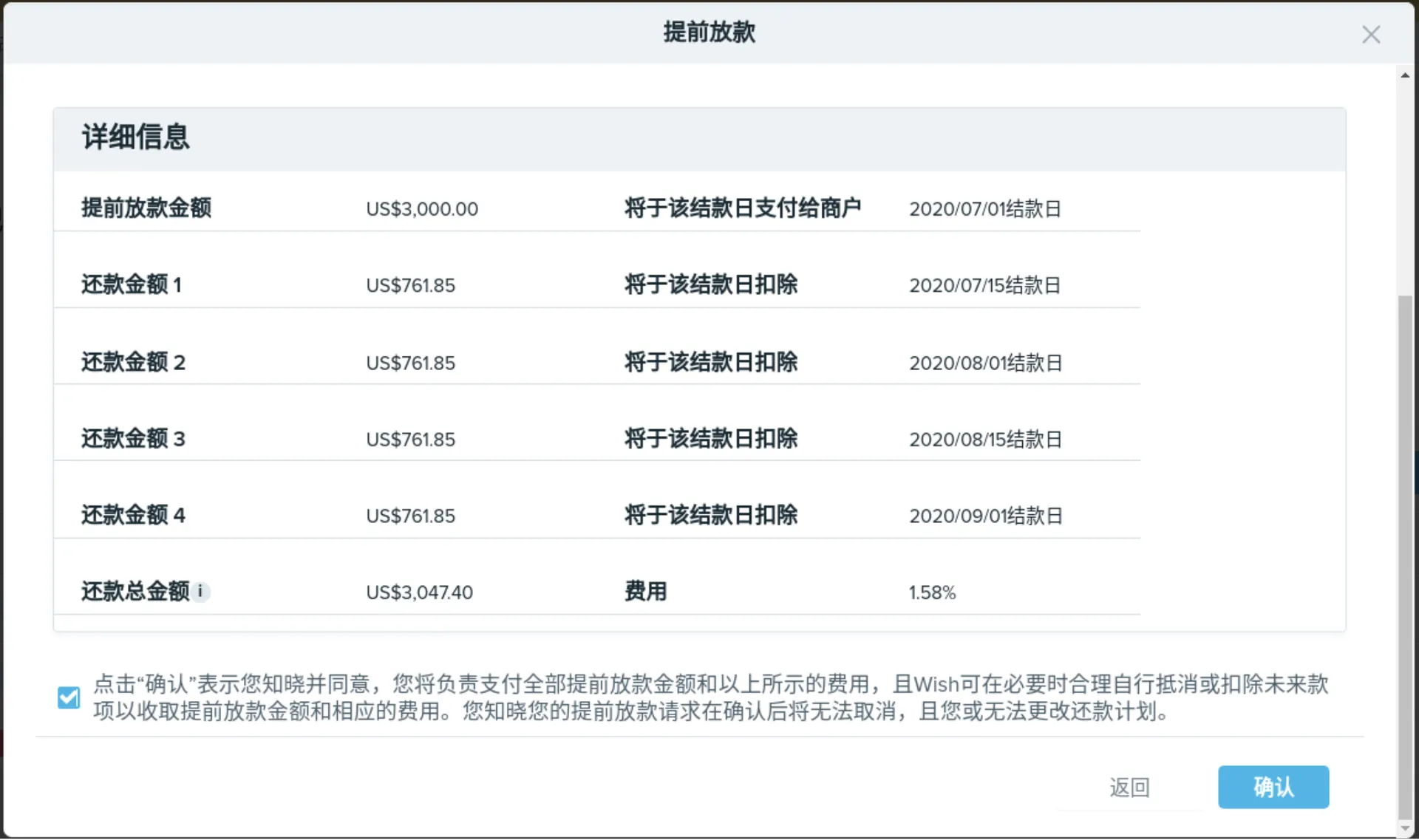Click the 提前放款 dialog title
The height and width of the screenshot is (840, 1419).
pos(709,33)
